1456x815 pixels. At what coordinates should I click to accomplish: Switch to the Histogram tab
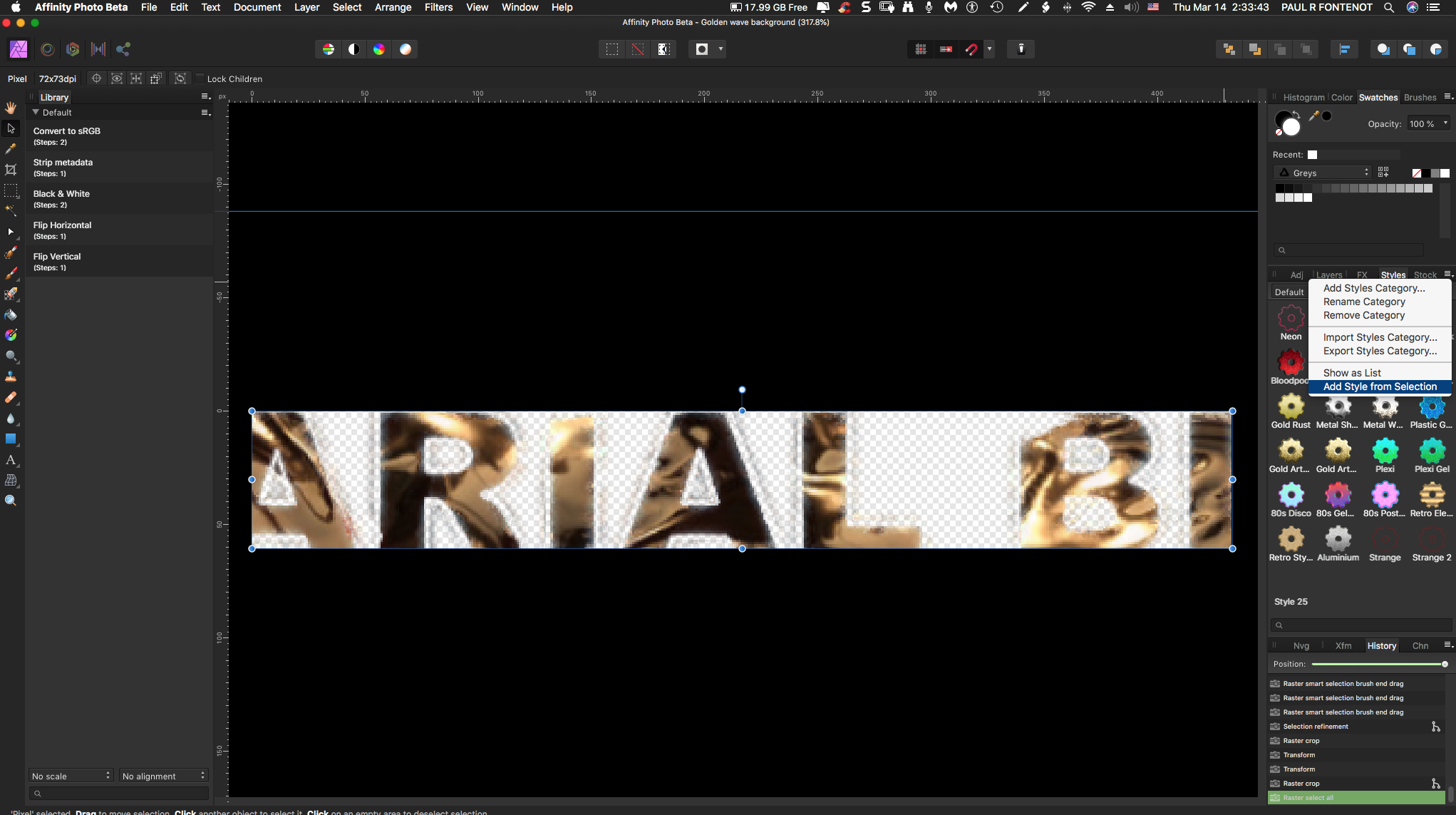[x=1303, y=98]
